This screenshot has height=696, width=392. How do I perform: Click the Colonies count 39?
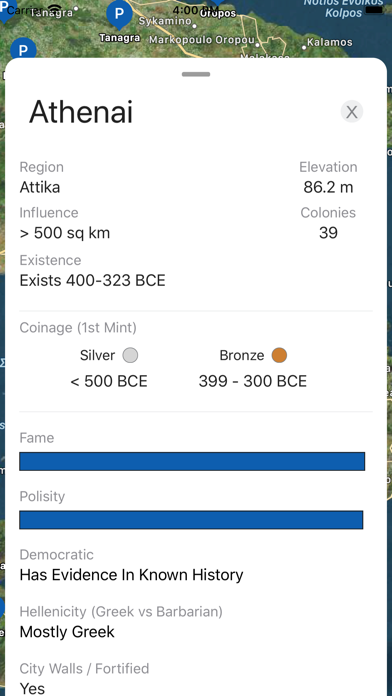(328, 233)
